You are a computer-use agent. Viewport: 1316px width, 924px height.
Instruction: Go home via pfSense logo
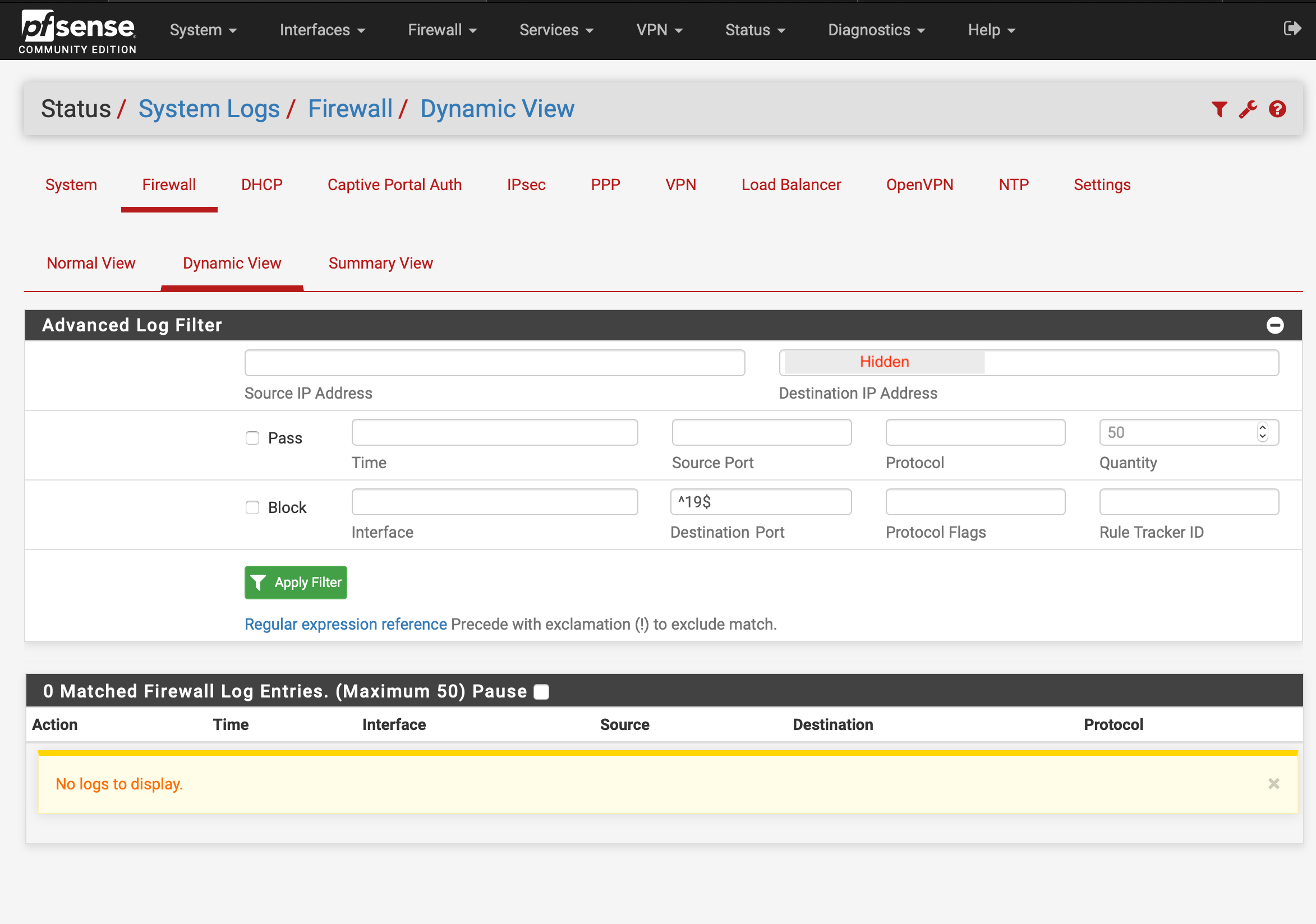click(78, 31)
